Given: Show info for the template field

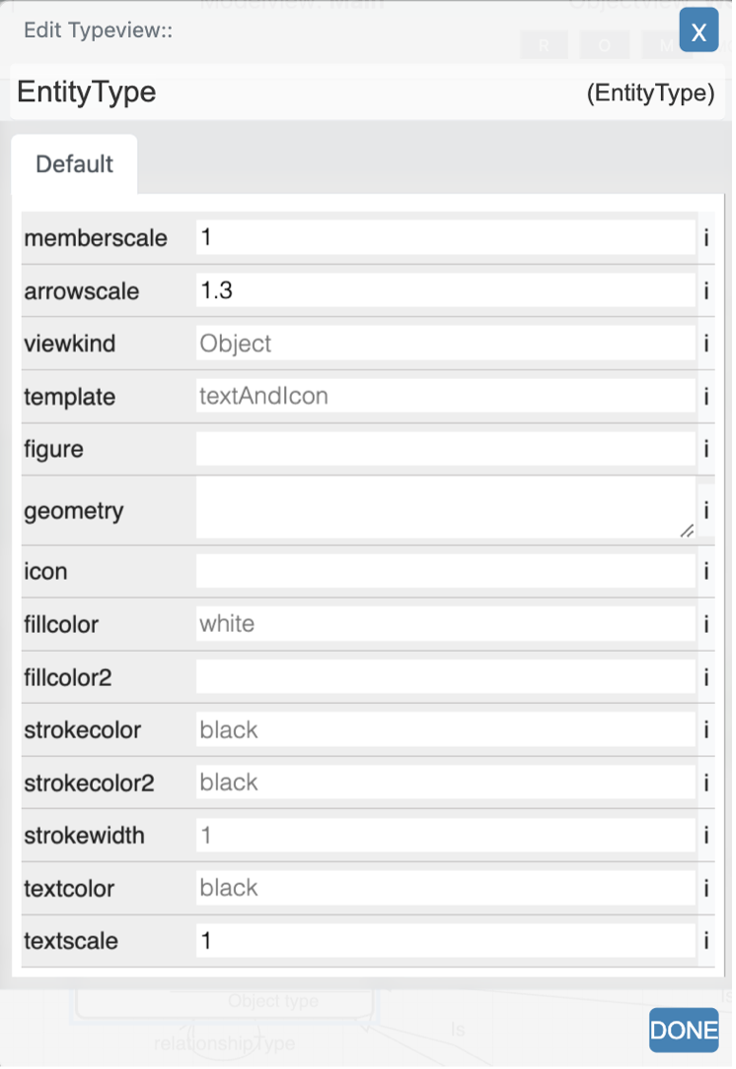Looking at the screenshot, I should (x=706, y=396).
